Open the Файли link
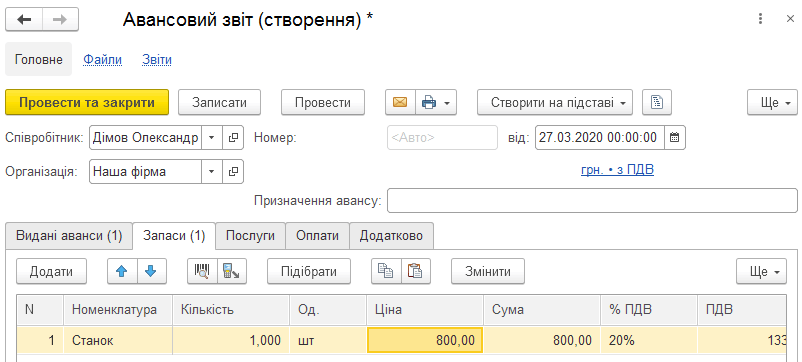The image size is (802, 362). coord(102,60)
